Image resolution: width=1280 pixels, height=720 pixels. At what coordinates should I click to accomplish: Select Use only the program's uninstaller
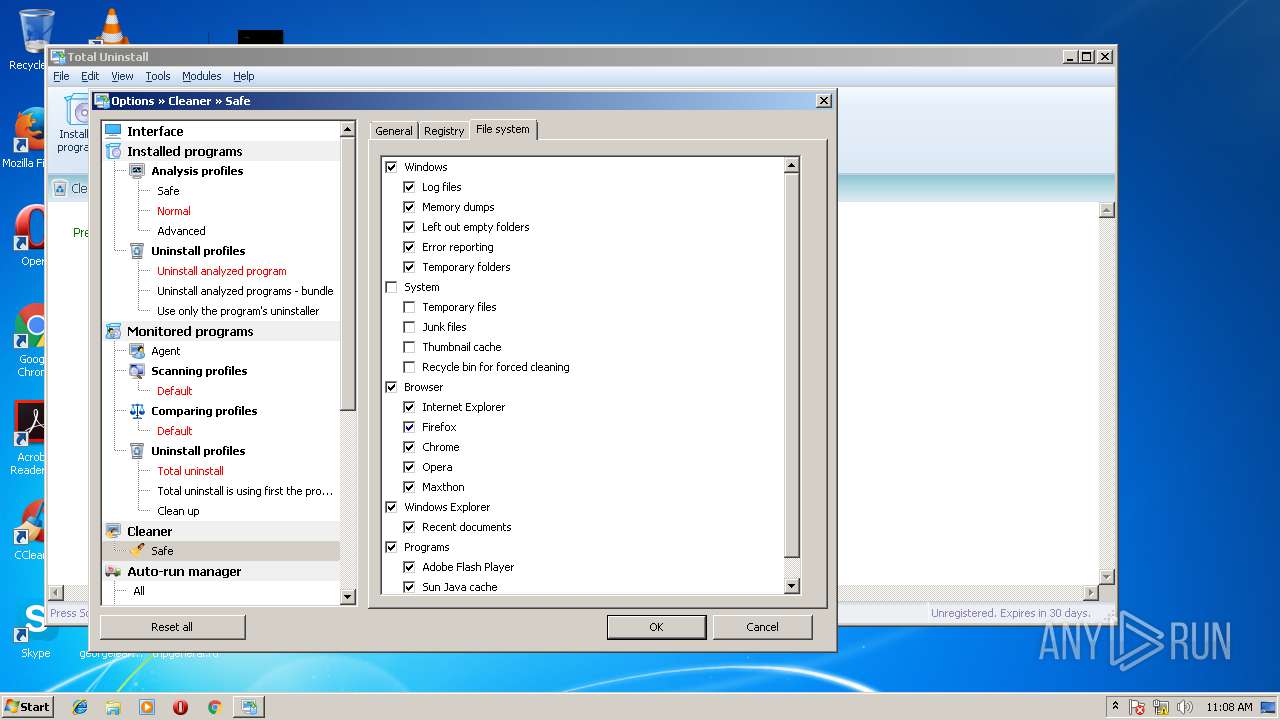coord(238,311)
